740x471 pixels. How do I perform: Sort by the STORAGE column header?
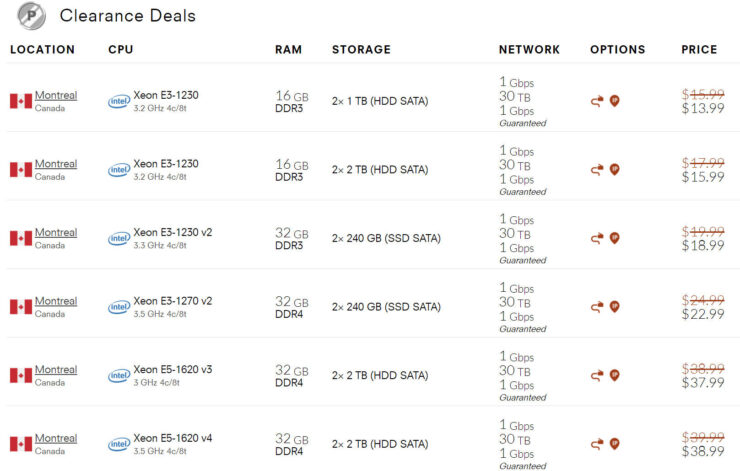pyautogui.click(x=361, y=50)
